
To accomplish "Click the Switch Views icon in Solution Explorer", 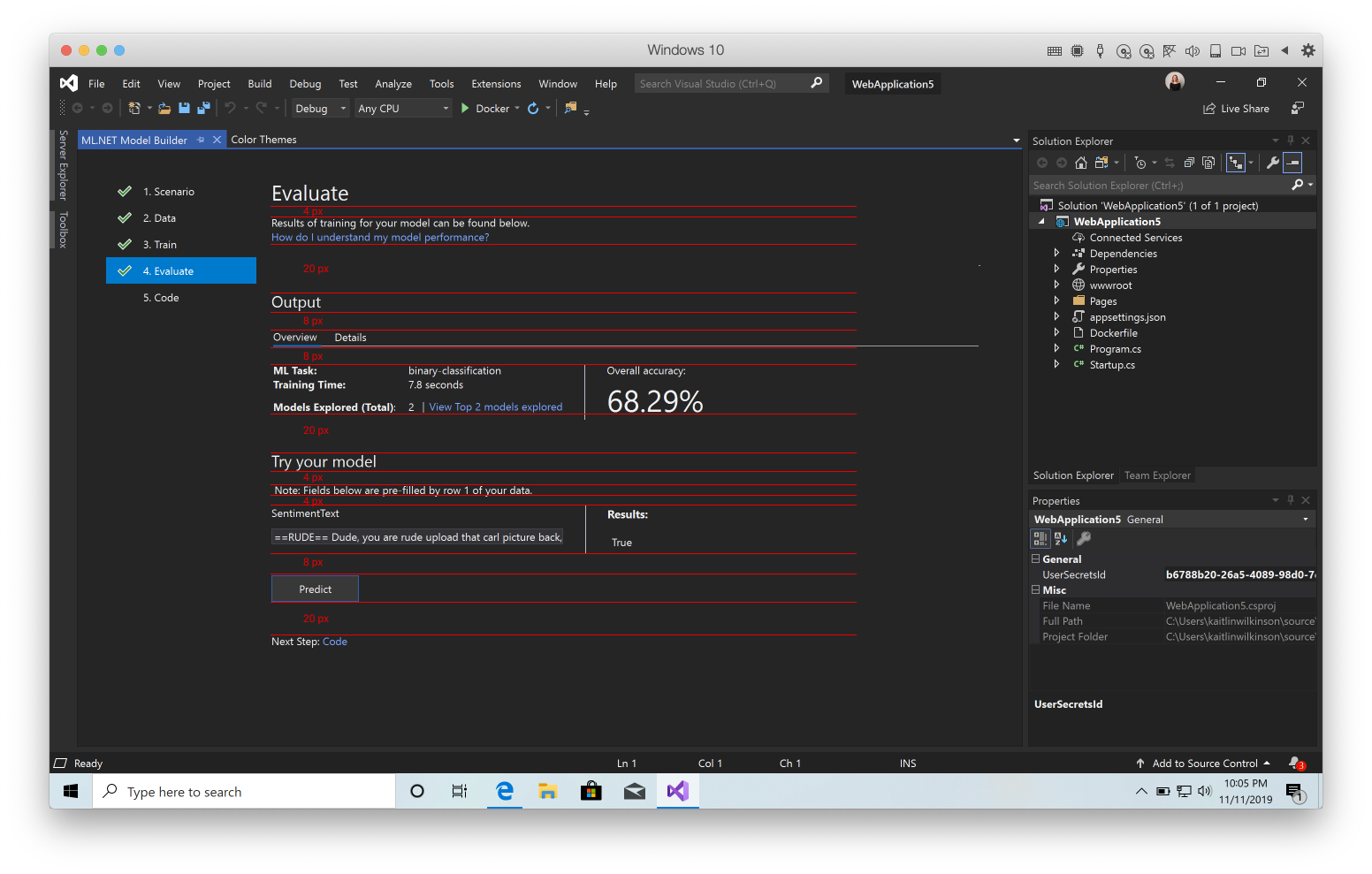I will tap(1101, 163).
